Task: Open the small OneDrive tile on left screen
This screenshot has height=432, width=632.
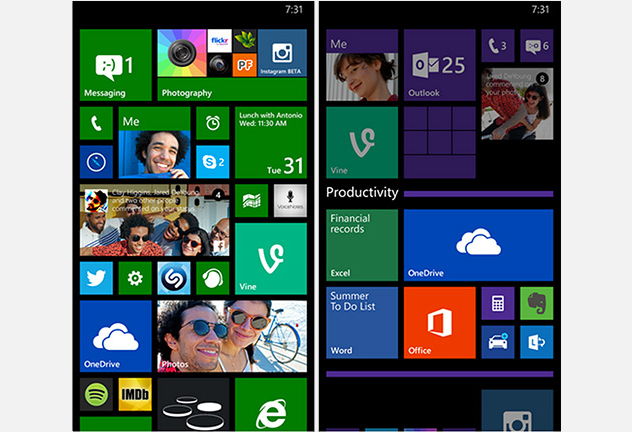Action: [116, 336]
